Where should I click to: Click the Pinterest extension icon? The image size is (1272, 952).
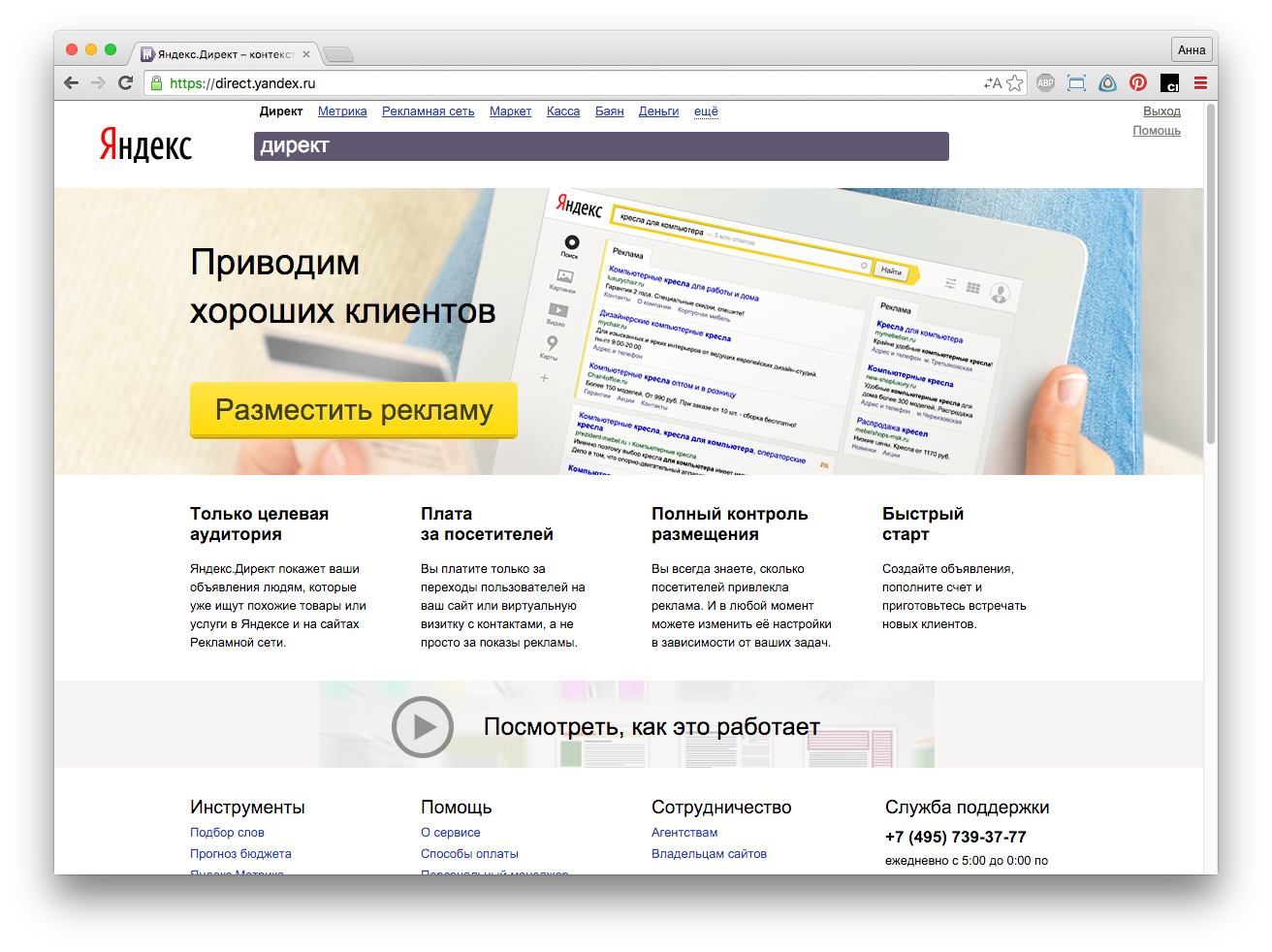1138,83
